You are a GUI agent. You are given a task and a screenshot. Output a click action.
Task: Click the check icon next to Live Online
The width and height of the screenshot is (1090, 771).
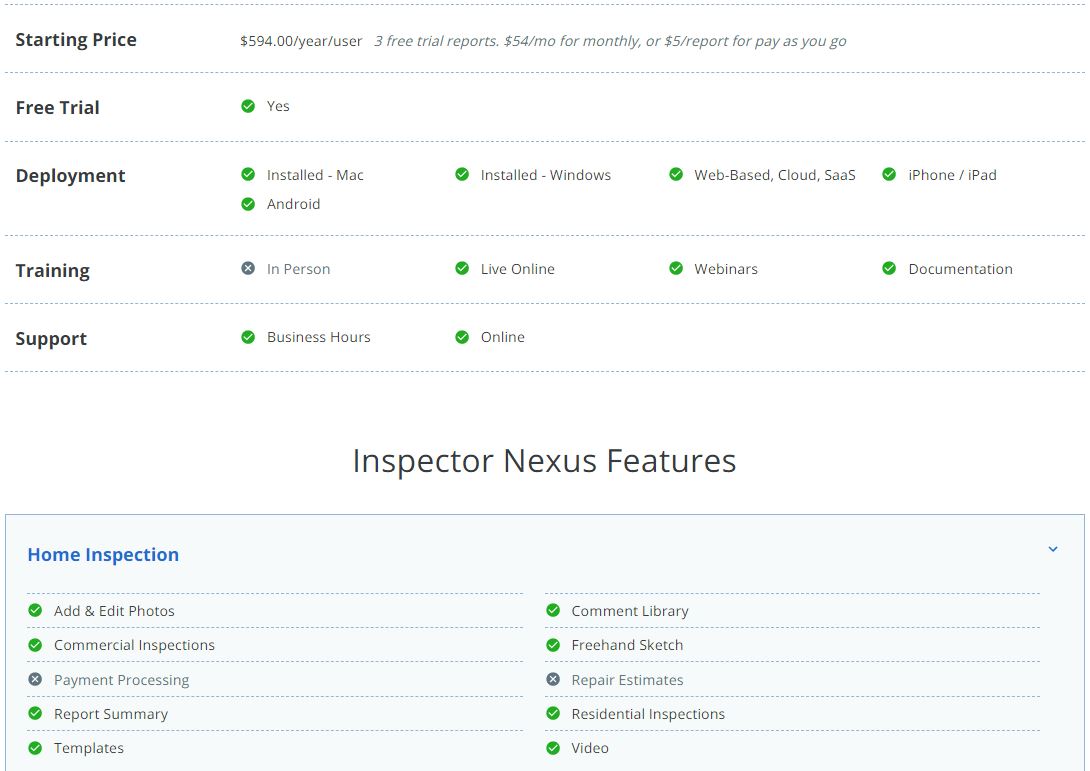(x=462, y=268)
